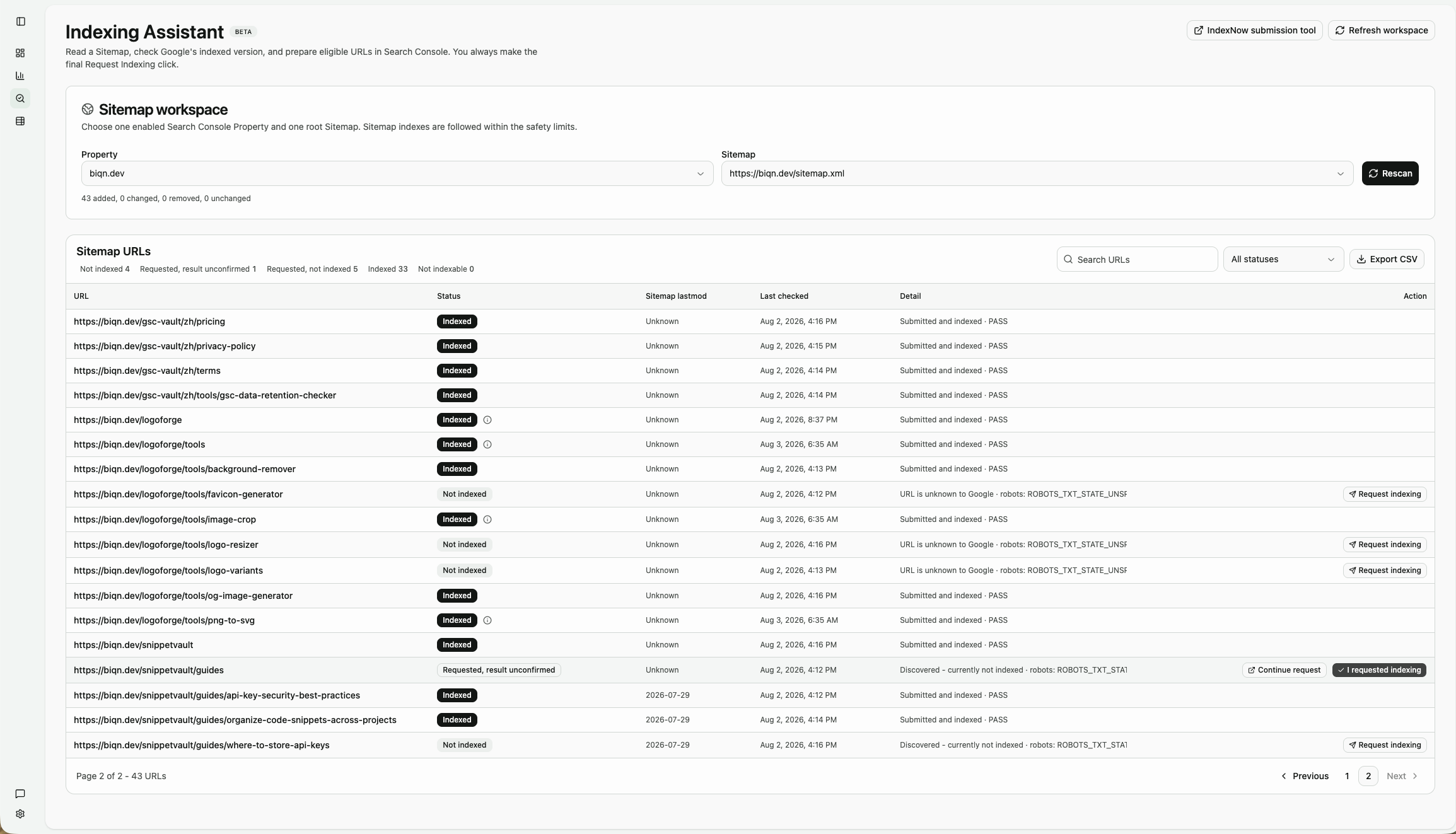Click the Next page button
1456x834 pixels.
coord(1402,776)
